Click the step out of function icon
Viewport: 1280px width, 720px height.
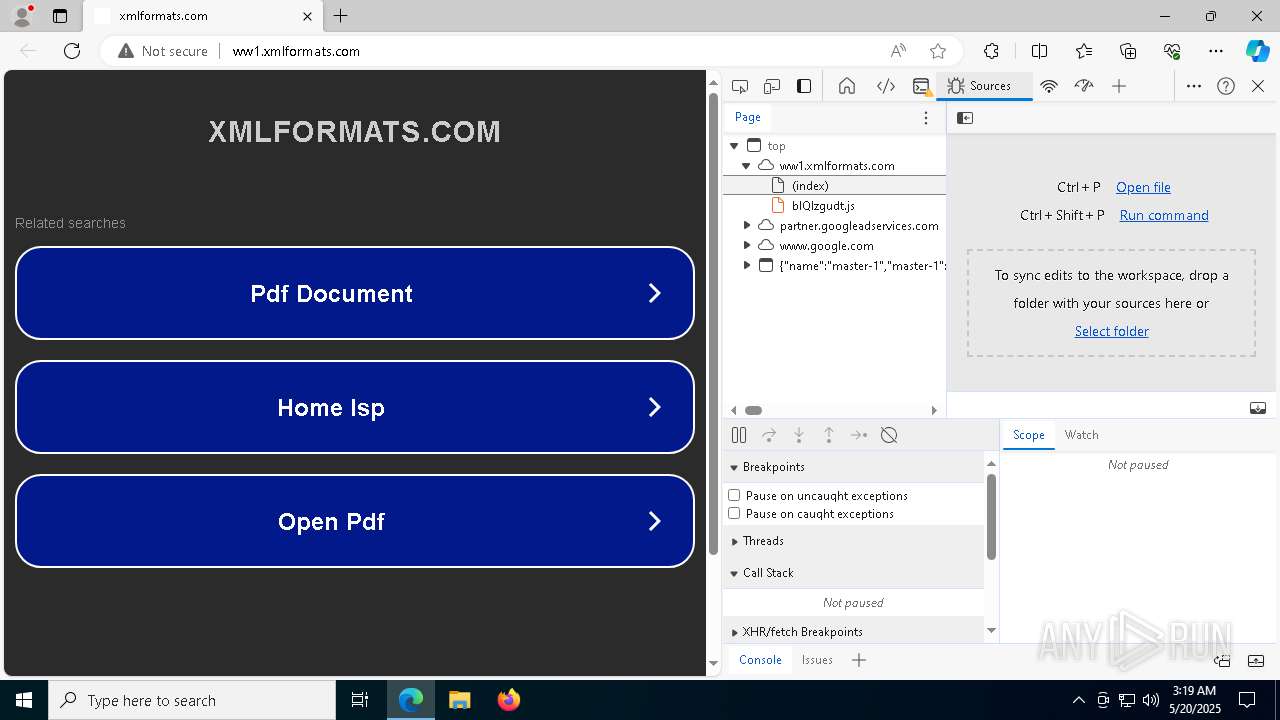coord(829,435)
